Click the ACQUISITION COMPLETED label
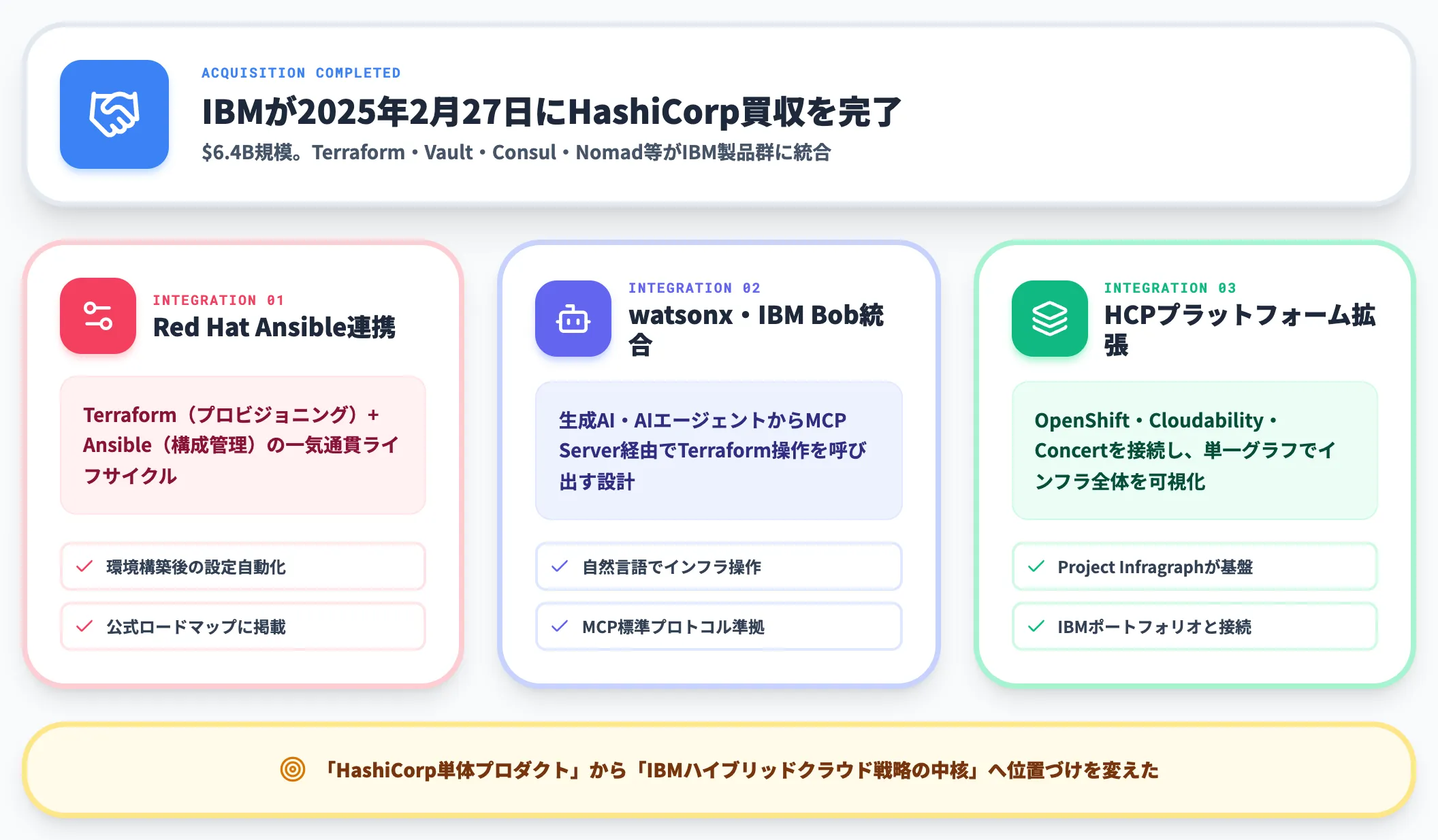This screenshot has height=840, width=1438. [x=301, y=73]
